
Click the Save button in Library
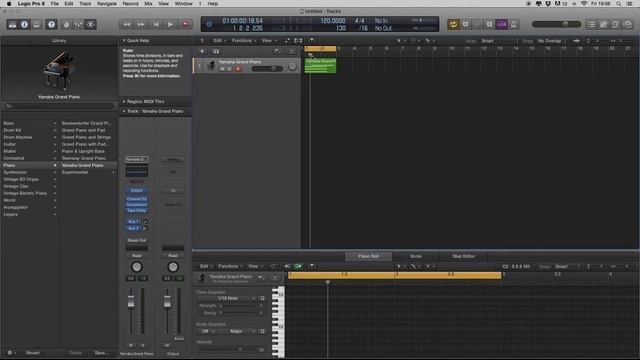pyautogui.click(x=101, y=353)
